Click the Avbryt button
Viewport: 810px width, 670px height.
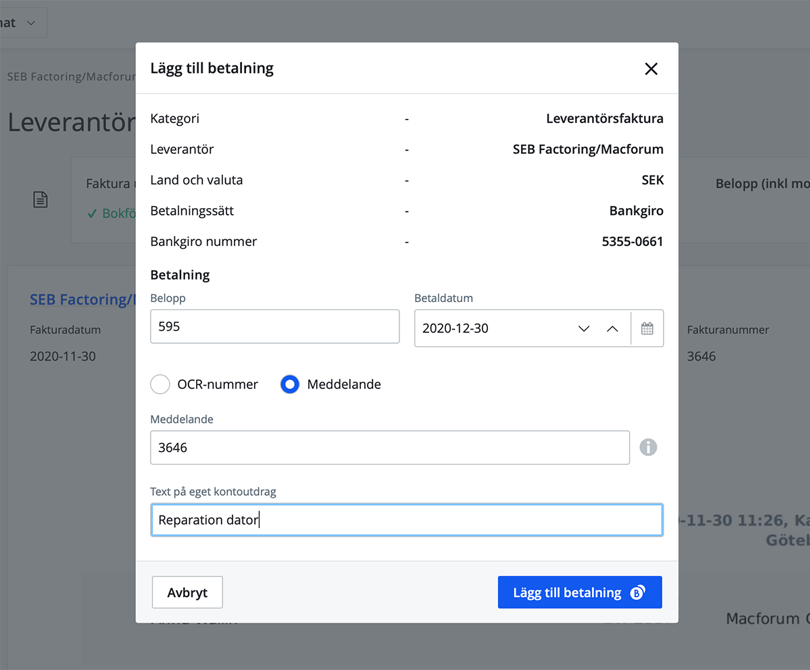(x=187, y=592)
